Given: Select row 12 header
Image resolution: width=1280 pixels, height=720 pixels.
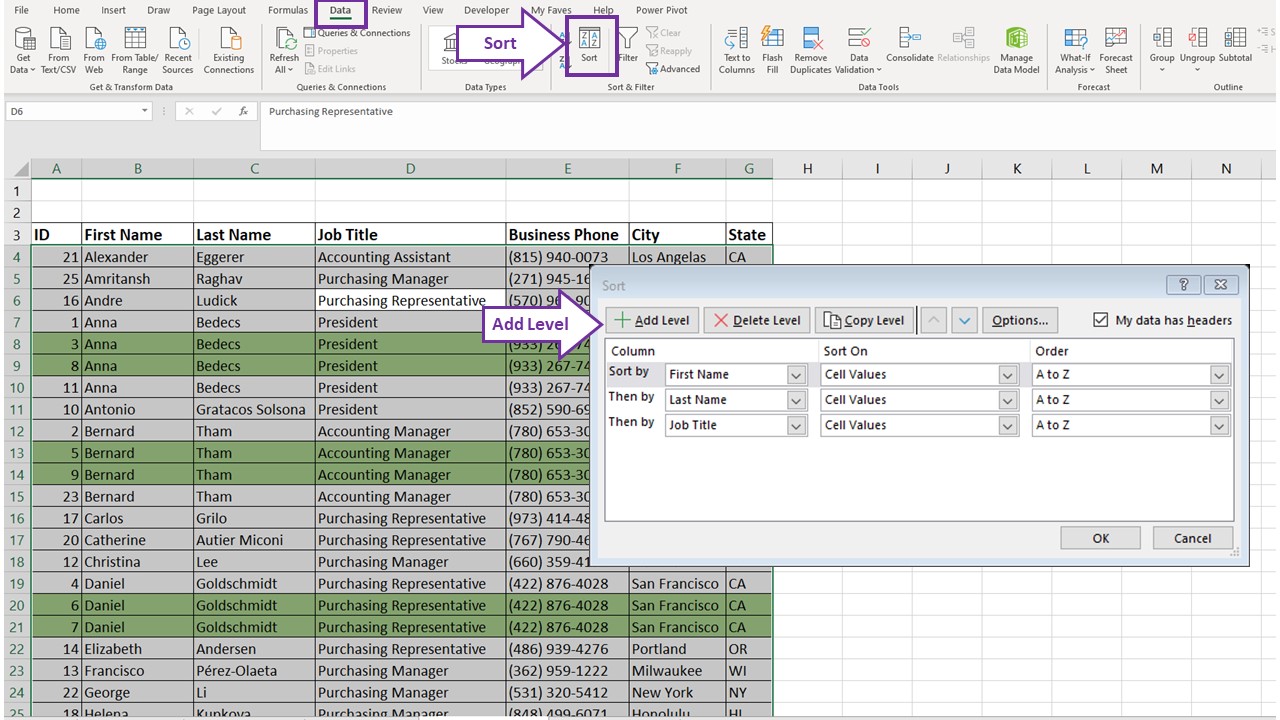Looking at the screenshot, I should (18, 431).
